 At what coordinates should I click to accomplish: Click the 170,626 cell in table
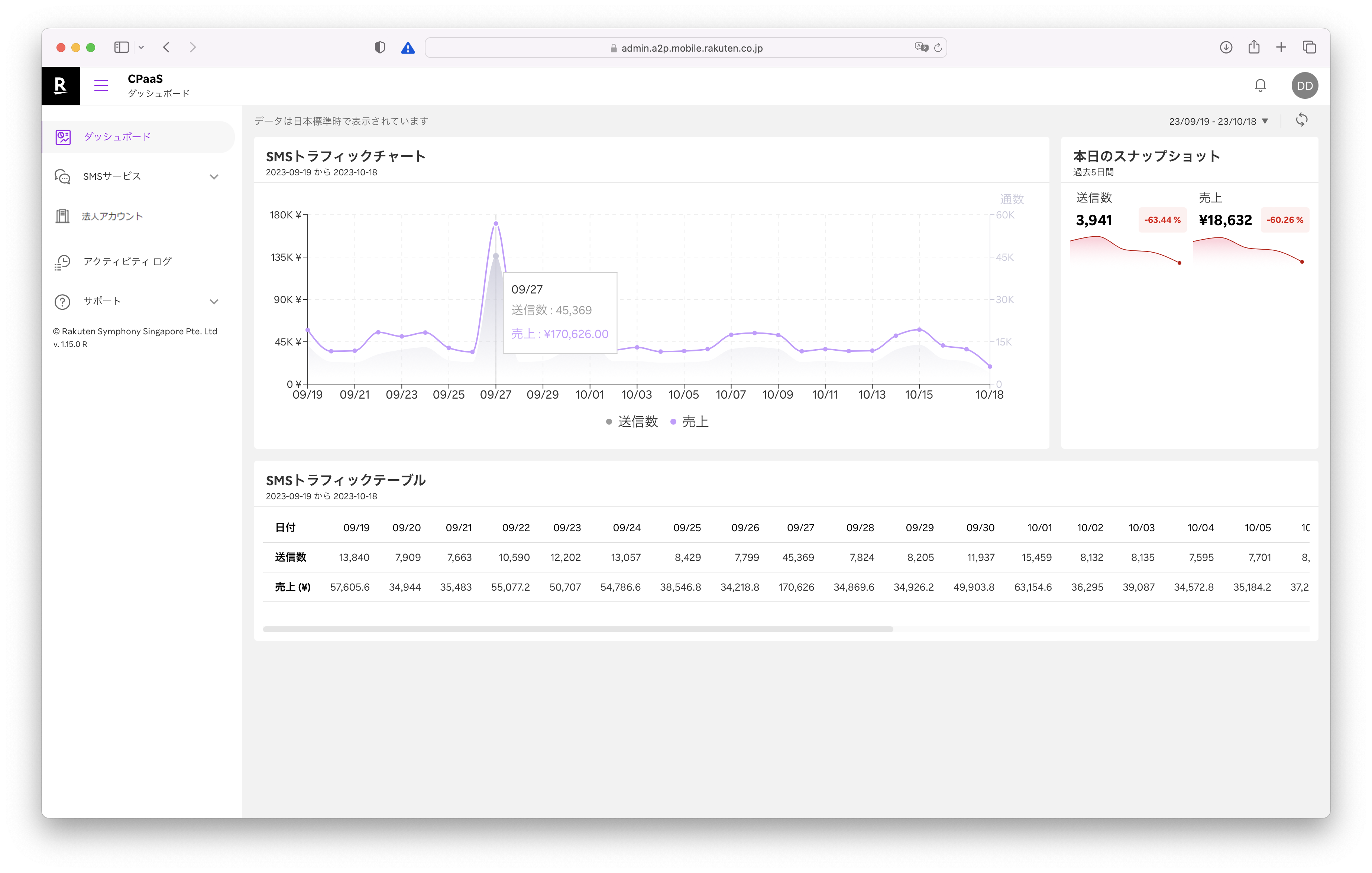pos(796,587)
